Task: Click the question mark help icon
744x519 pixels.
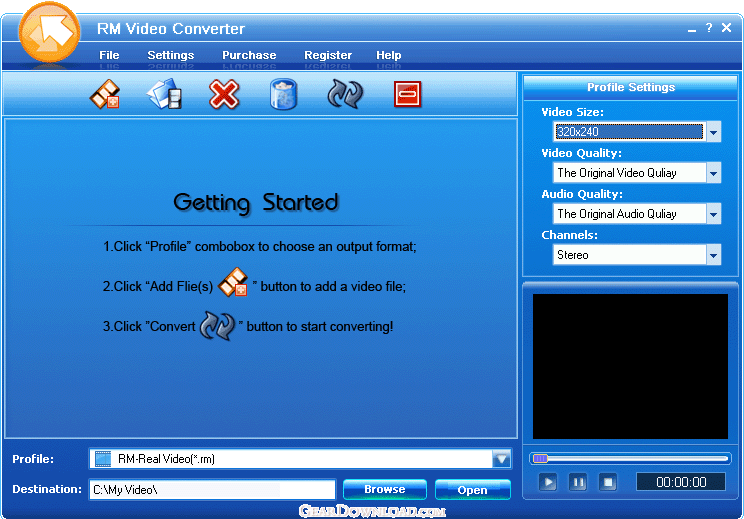Action: pyautogui.click(x=709, y=28)
